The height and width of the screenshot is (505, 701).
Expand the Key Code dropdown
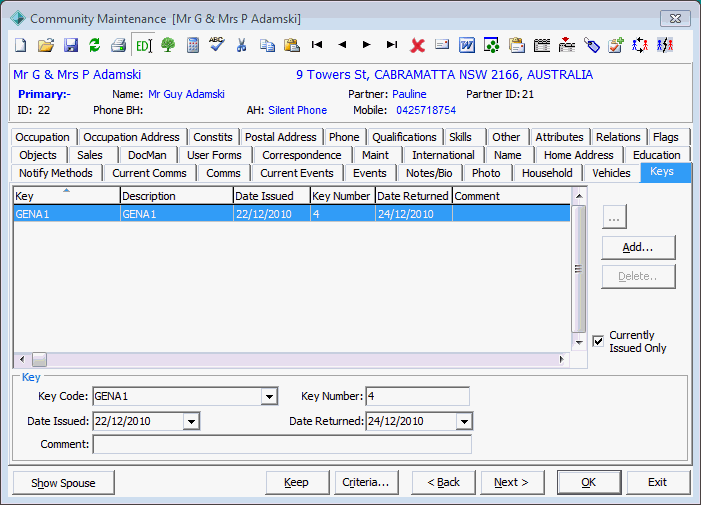269,396
